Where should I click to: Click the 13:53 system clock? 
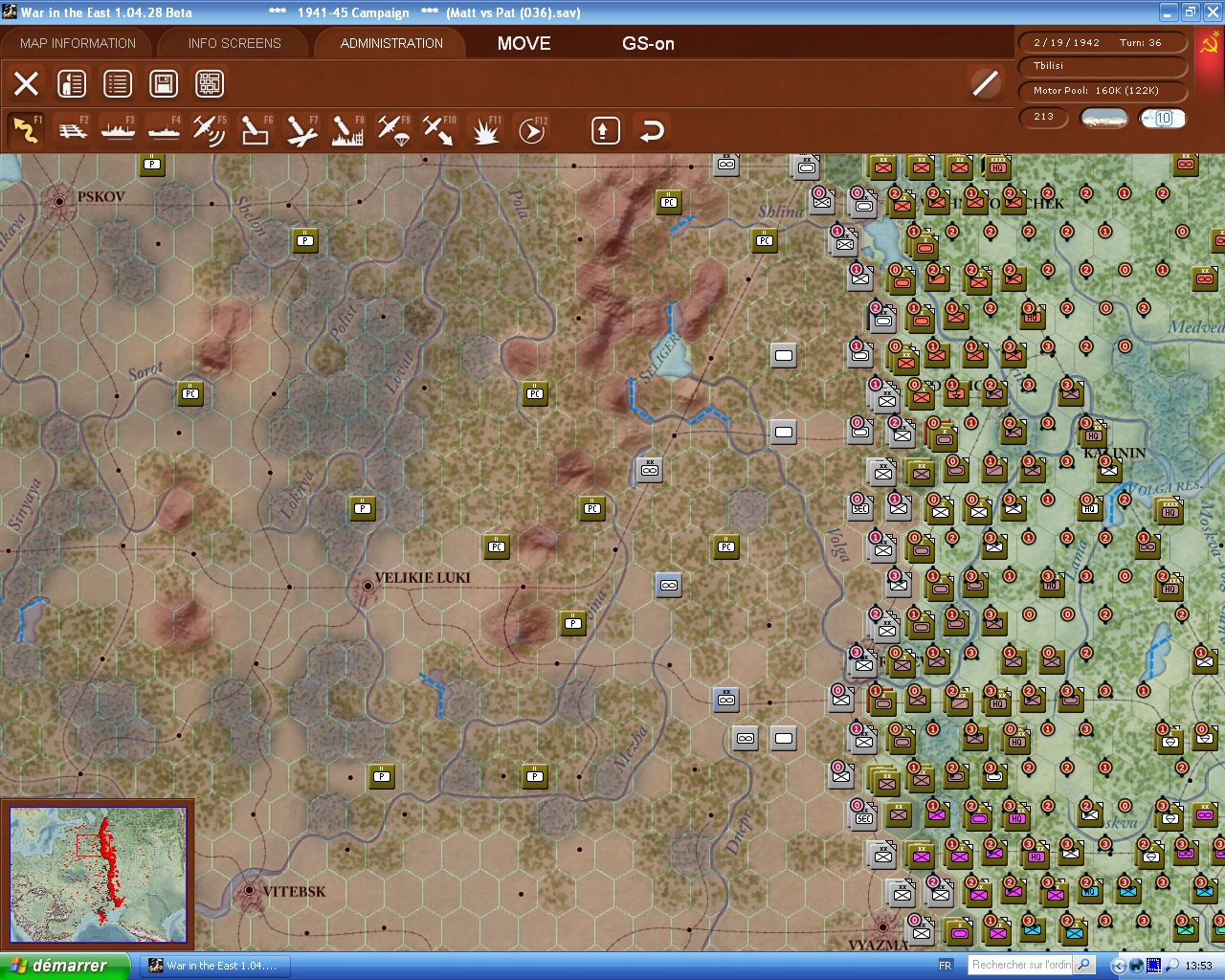click(1198, 966)
